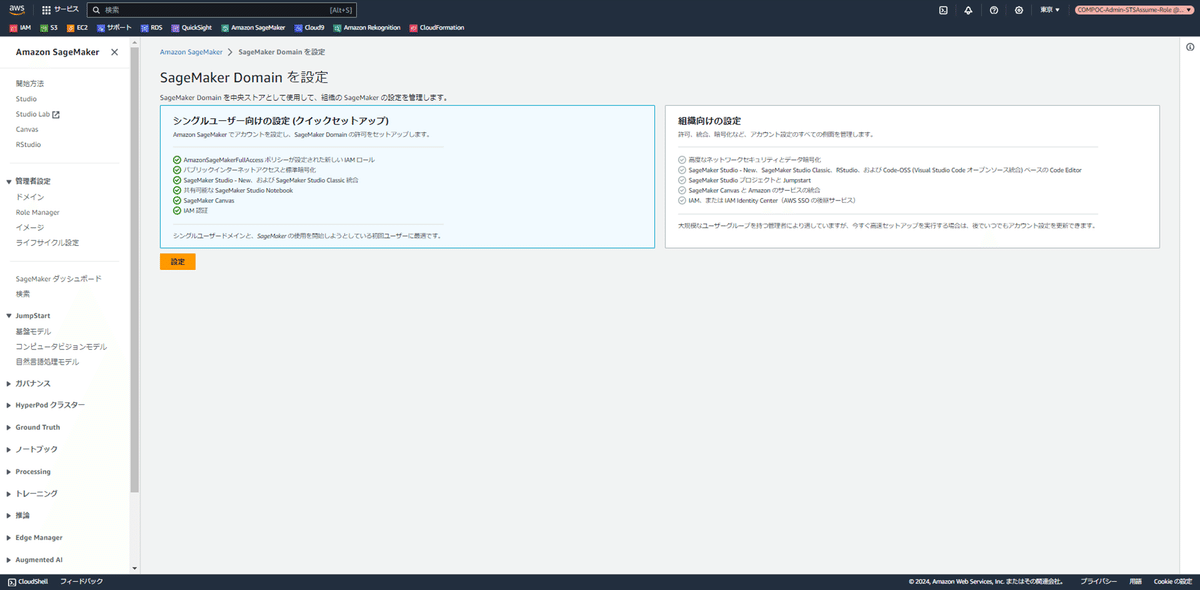Open the IAM favorite shortcut
Screen dimensions: 1200x590
(20, 28)
